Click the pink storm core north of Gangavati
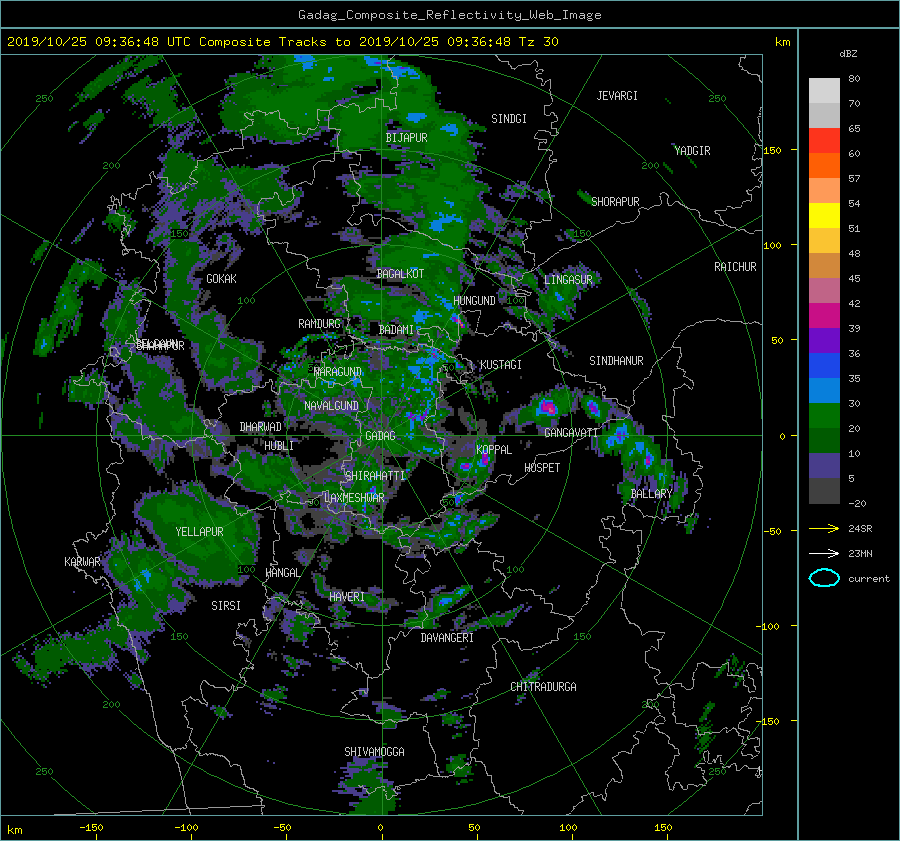This screenshot has width=900, height=841. pos(548,408)
